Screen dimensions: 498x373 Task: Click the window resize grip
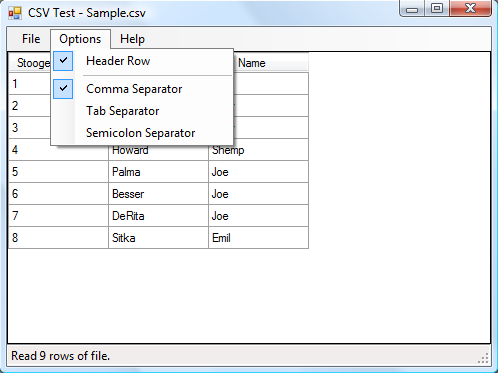484,358
